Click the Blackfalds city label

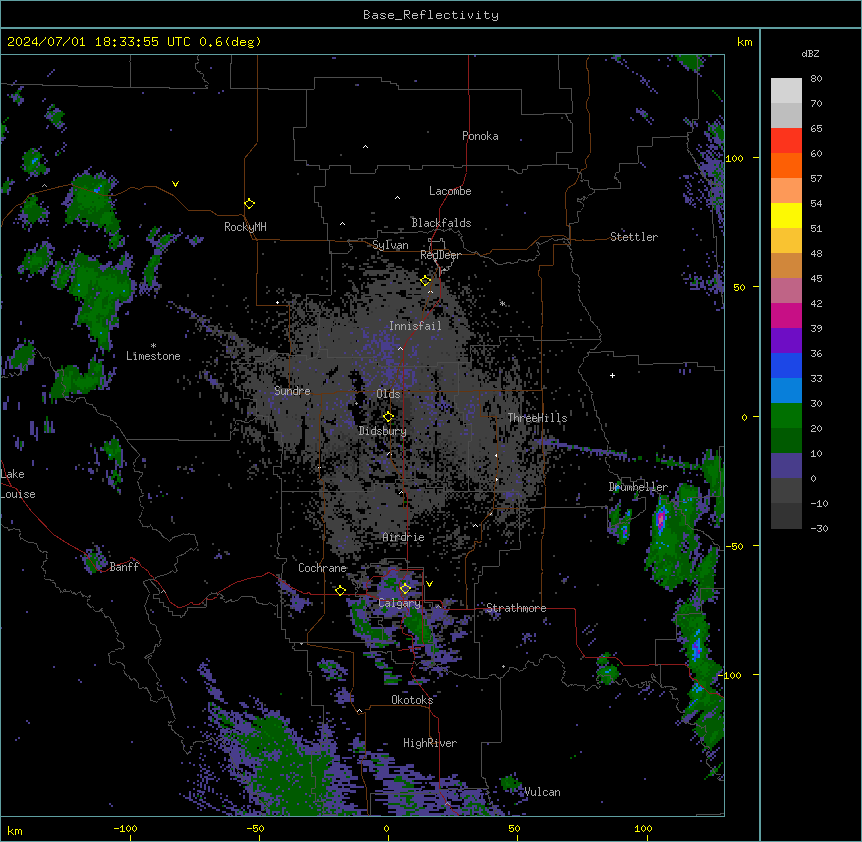(441, 223)
